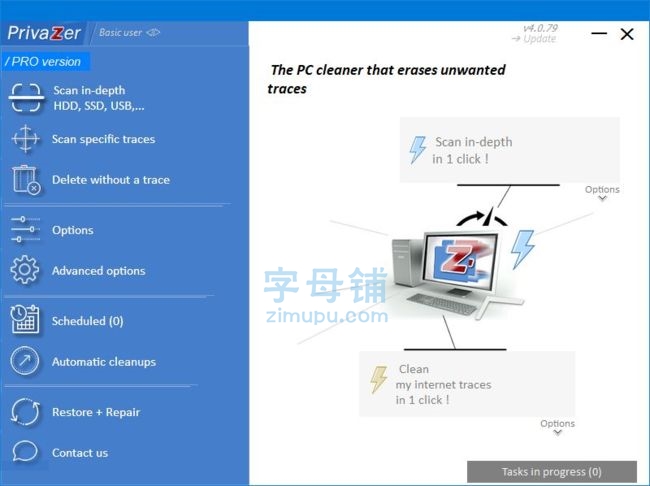Select Scan in-depth HDD, SSD, USB menu item

pos(99,98)
